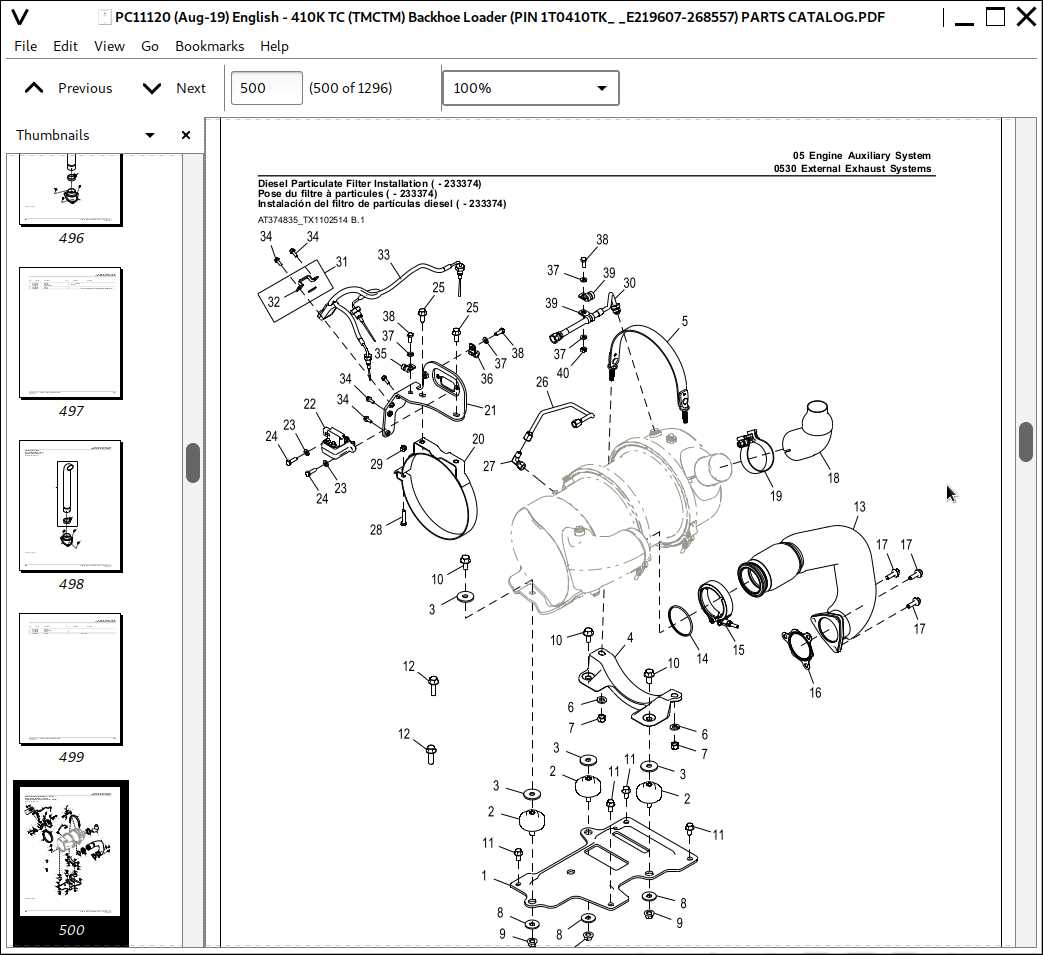Click part callout number 13 on exhaust pipe

(859, 507)
